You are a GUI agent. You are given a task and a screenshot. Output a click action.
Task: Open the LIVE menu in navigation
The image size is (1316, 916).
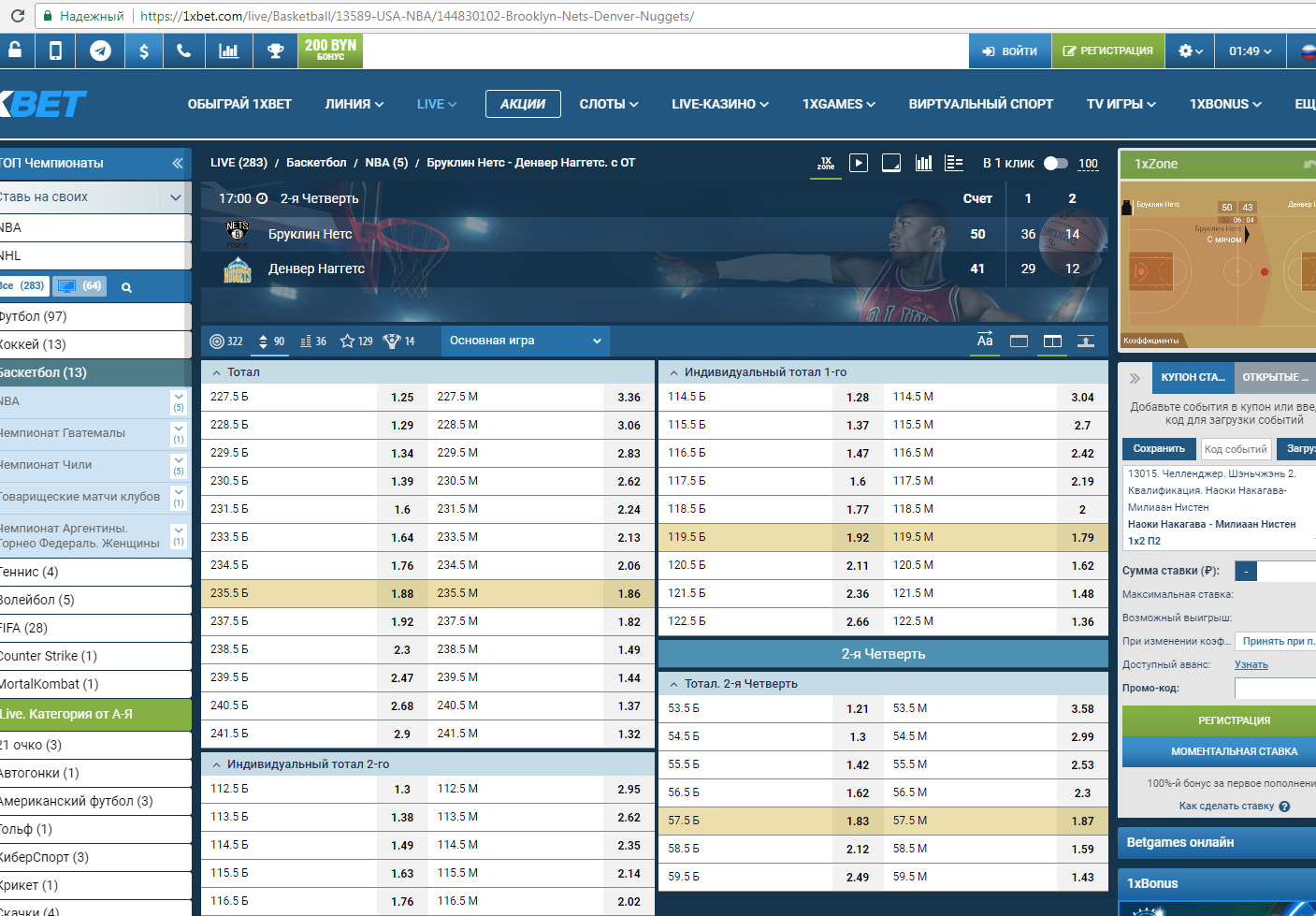click(x=437, y=104)
